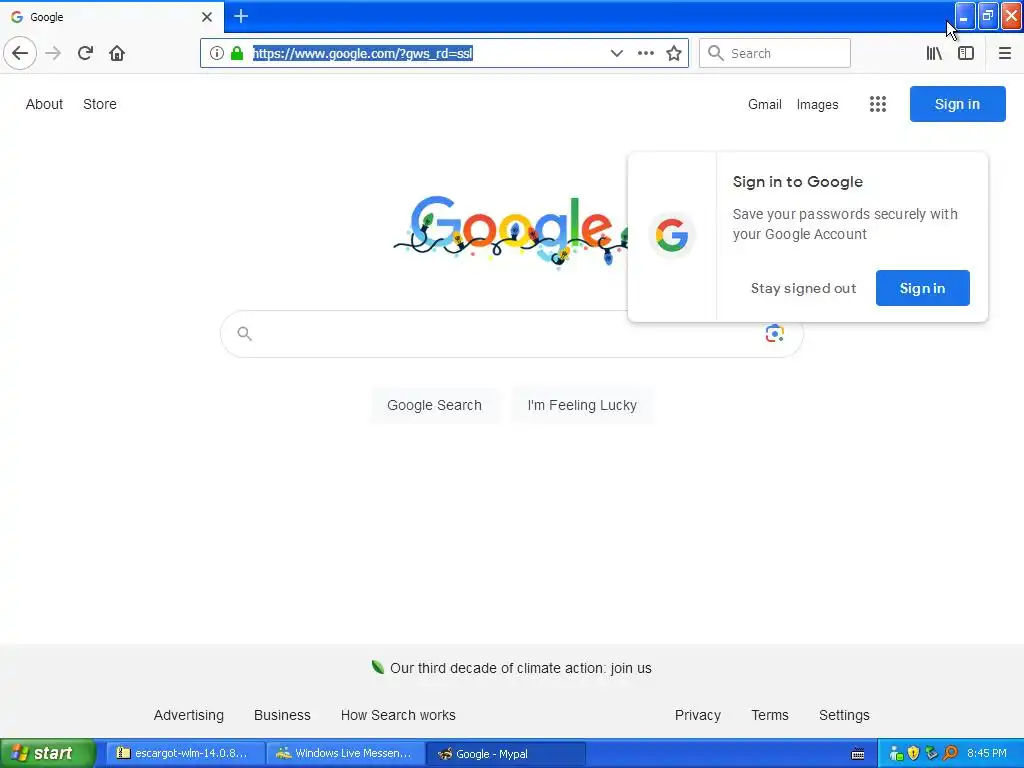Image resolution: width=1024 pixels, height=768 pixels.
Task: Switch to escargot-wlm taskbar window
Action: [185, 753]
